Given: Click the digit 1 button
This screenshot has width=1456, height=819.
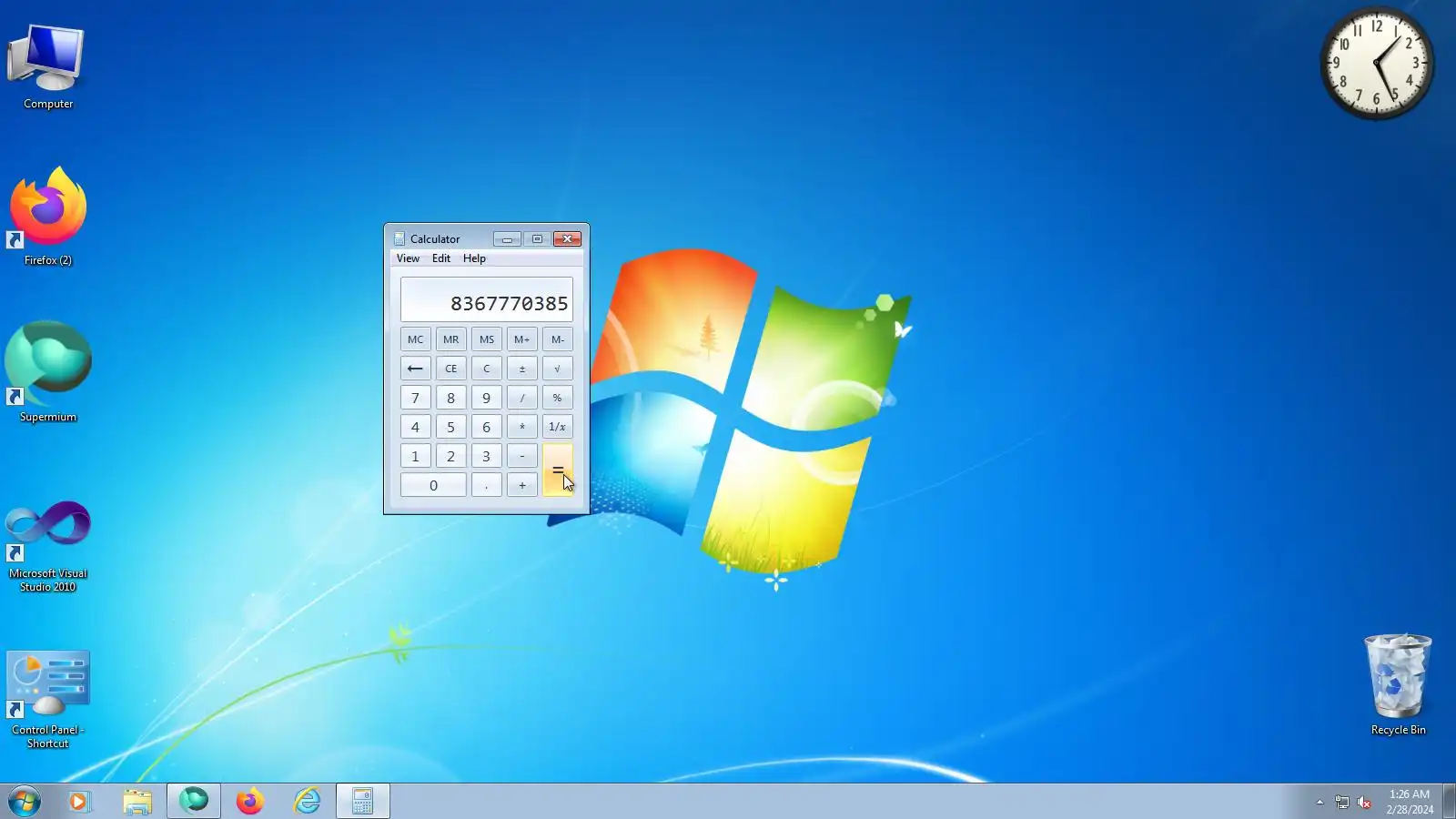Looking at the screenshot, I should [415, 456].
